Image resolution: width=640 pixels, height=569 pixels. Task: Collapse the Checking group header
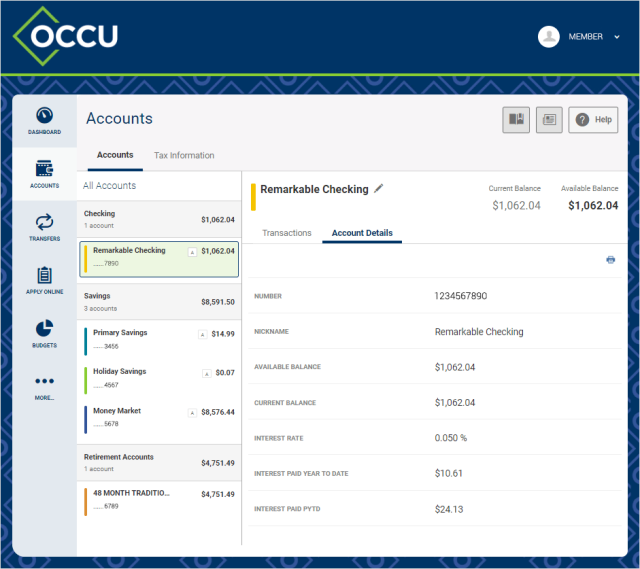pos(159,219)
